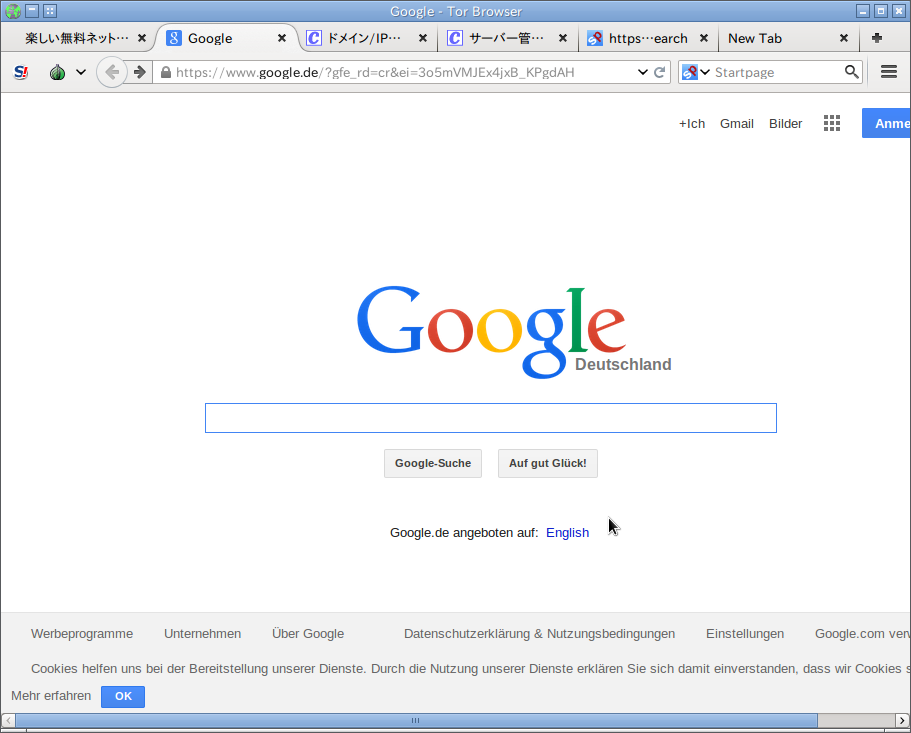Open a new tab with plus icon
Viewport: 911px width, 733px height.
pyautogui.click(x=877, y=38)
